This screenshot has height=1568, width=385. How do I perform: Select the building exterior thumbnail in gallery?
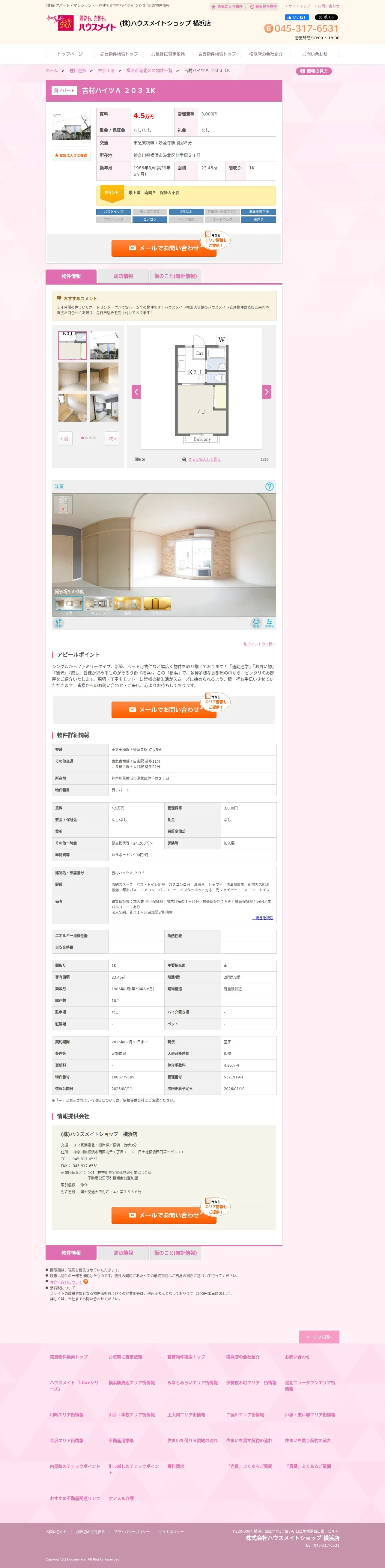pyautogui.click(x=104, y=345)
